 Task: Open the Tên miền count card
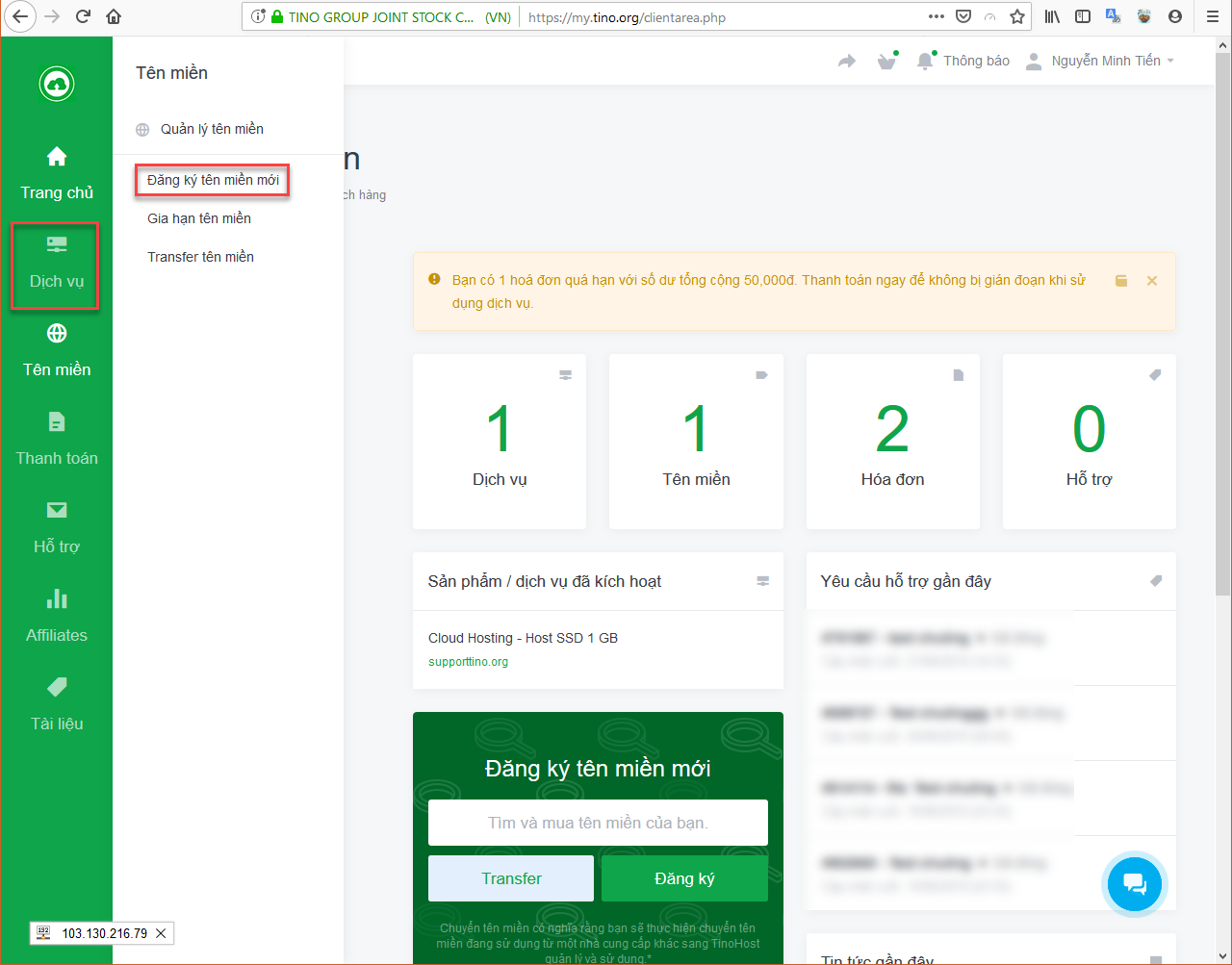point(696,442)
